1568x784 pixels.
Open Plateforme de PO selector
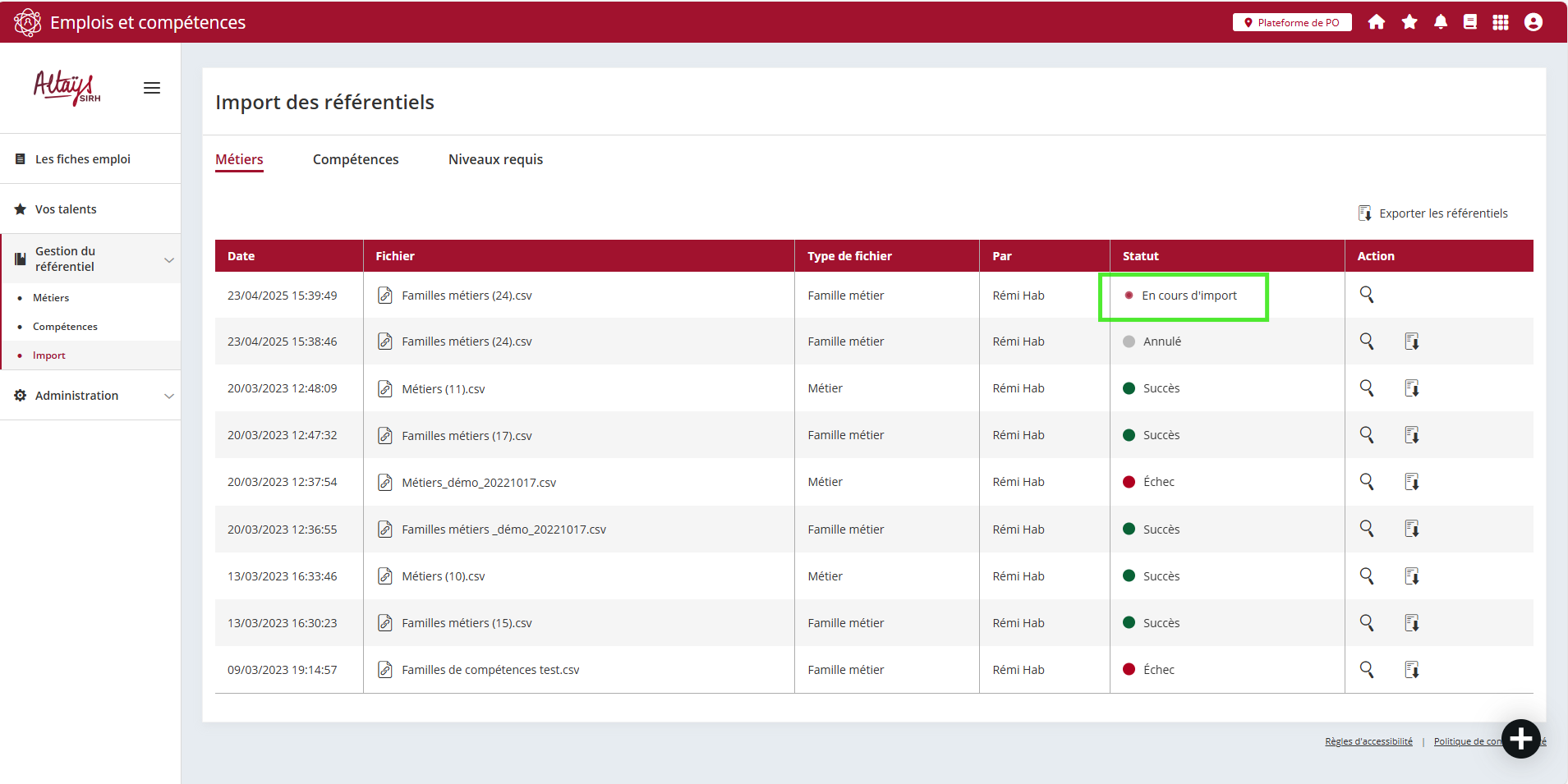[1292, 22]
